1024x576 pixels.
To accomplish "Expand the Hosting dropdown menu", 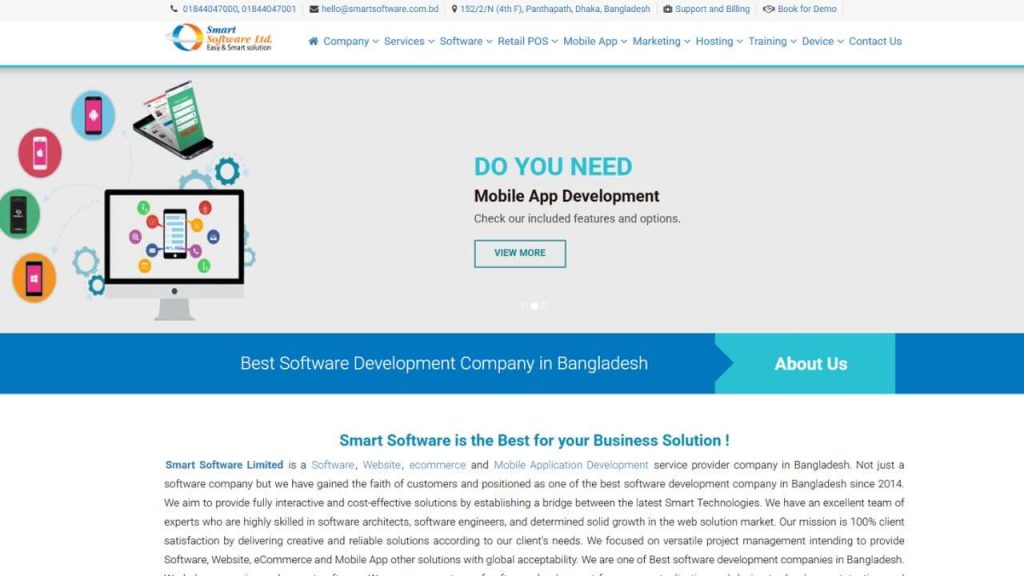I will coord(719,41).
